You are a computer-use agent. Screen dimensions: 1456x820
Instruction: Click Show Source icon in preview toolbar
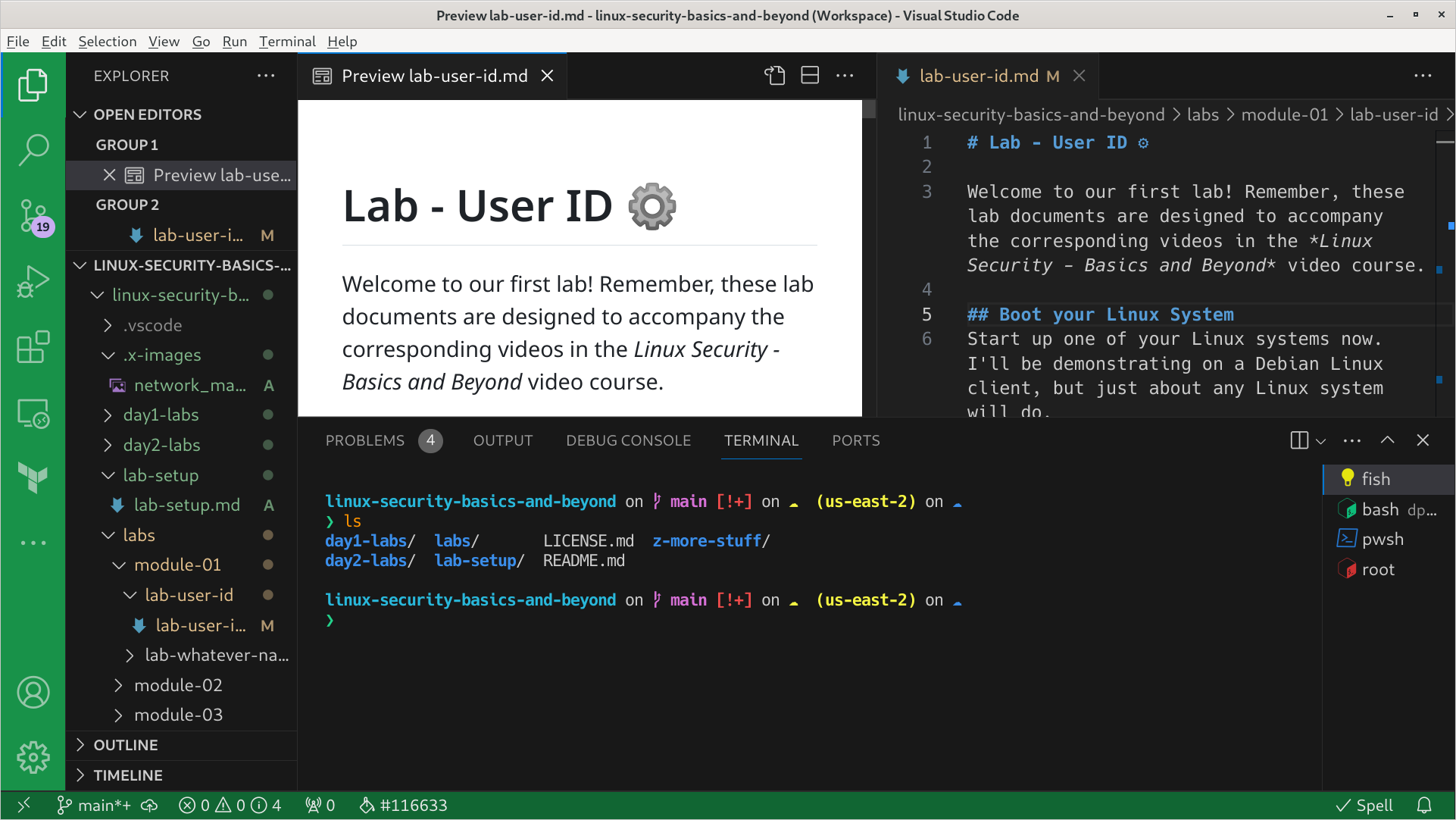774,76
